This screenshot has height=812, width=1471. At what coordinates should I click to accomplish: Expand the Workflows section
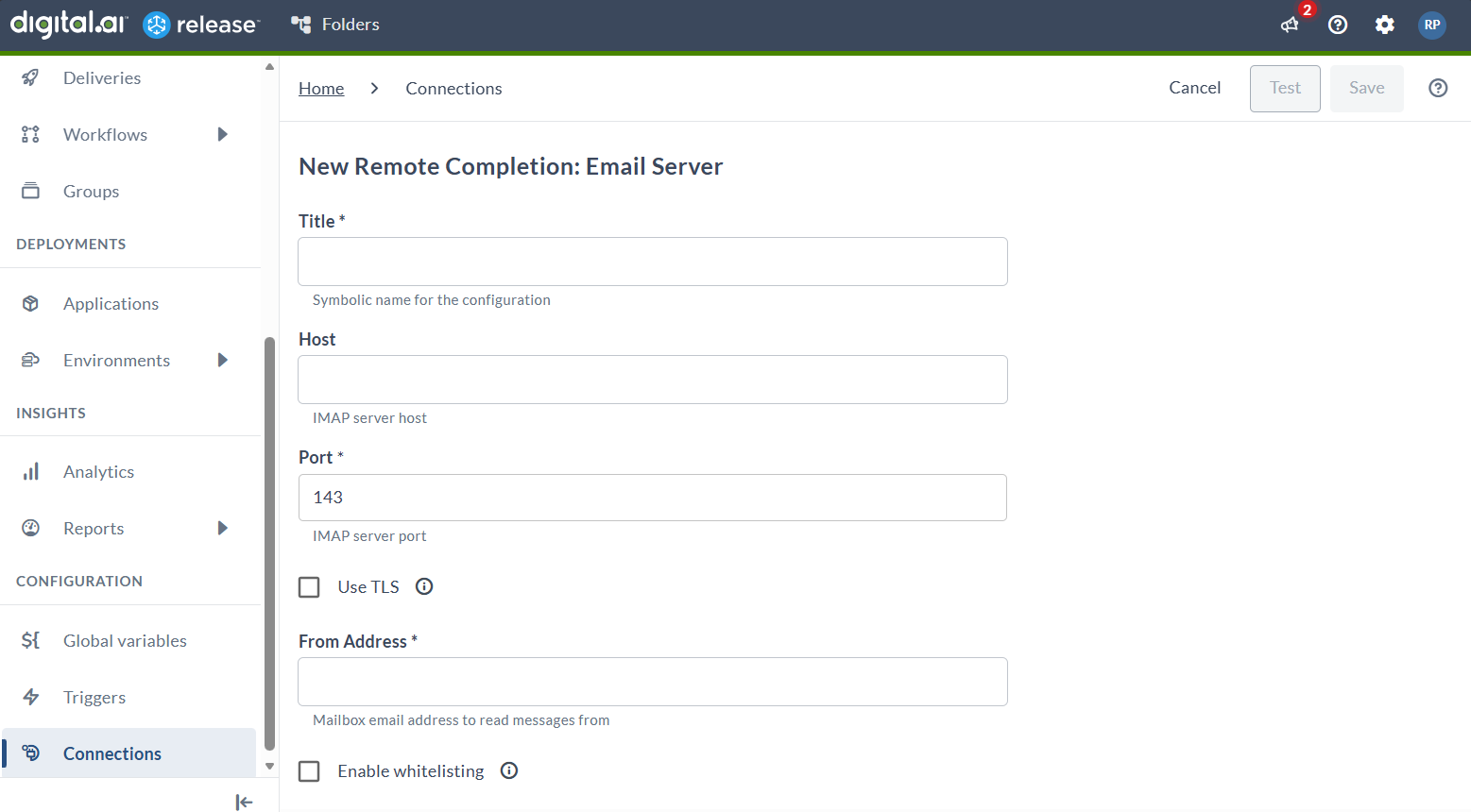point(223,134)
